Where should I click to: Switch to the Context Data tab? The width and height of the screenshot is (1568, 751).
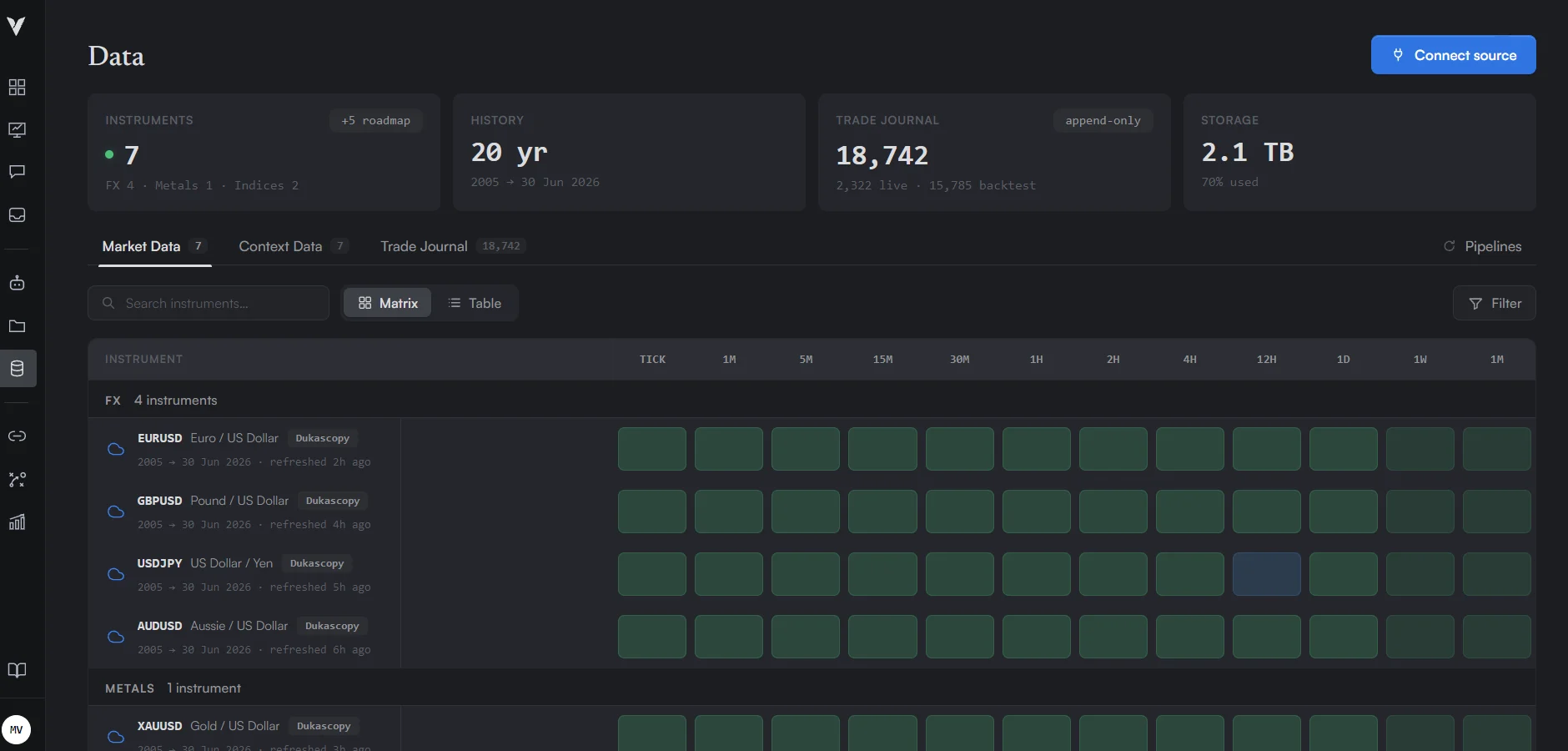(293, 246)
